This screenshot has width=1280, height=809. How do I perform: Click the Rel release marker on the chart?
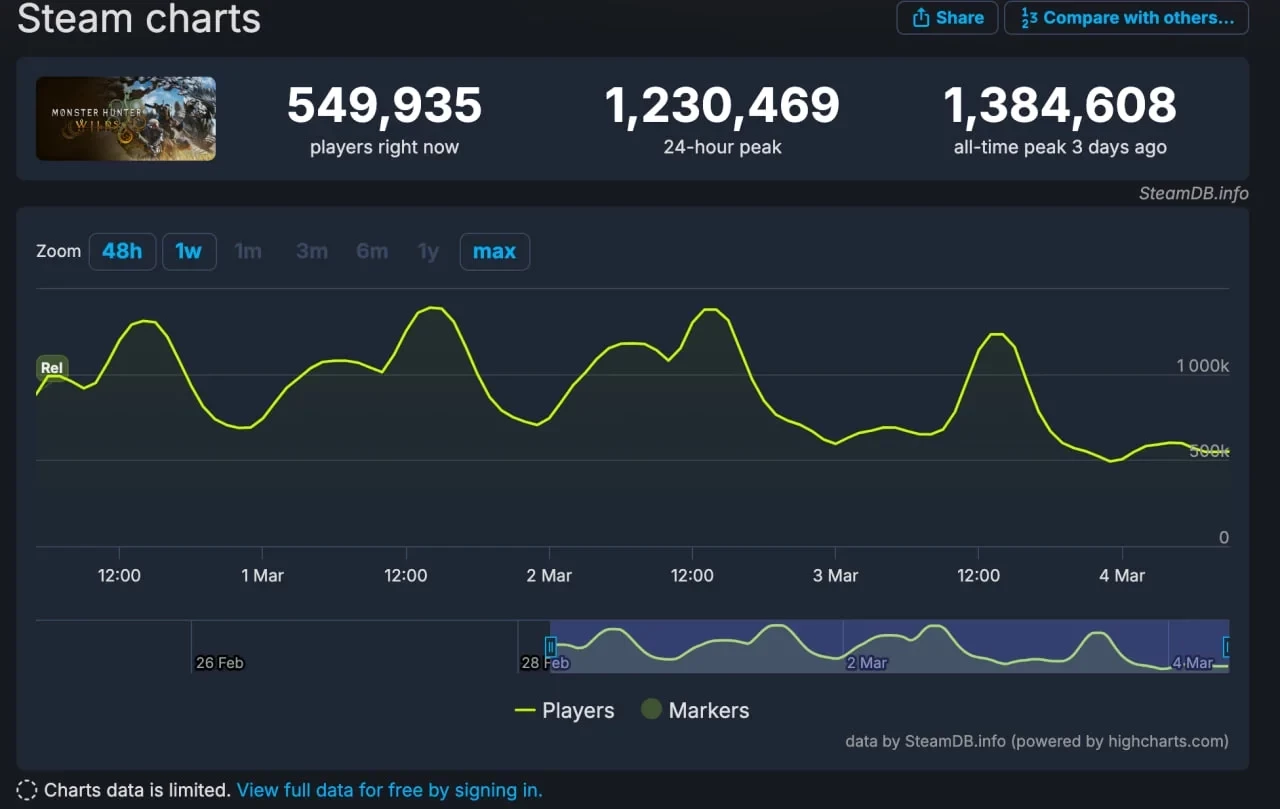[52, 368]
